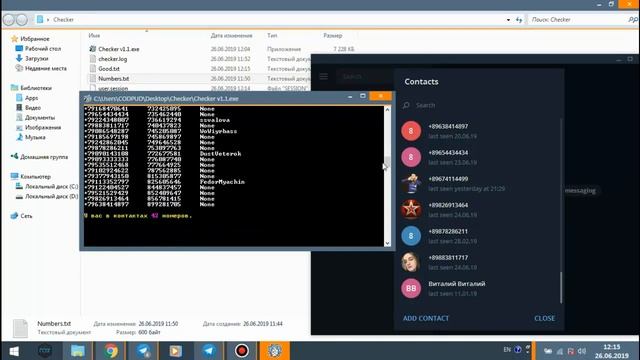The height and width of the screenshot is (360, 640).
Task: Click the console window title bar icon
Action: (88, 98)
